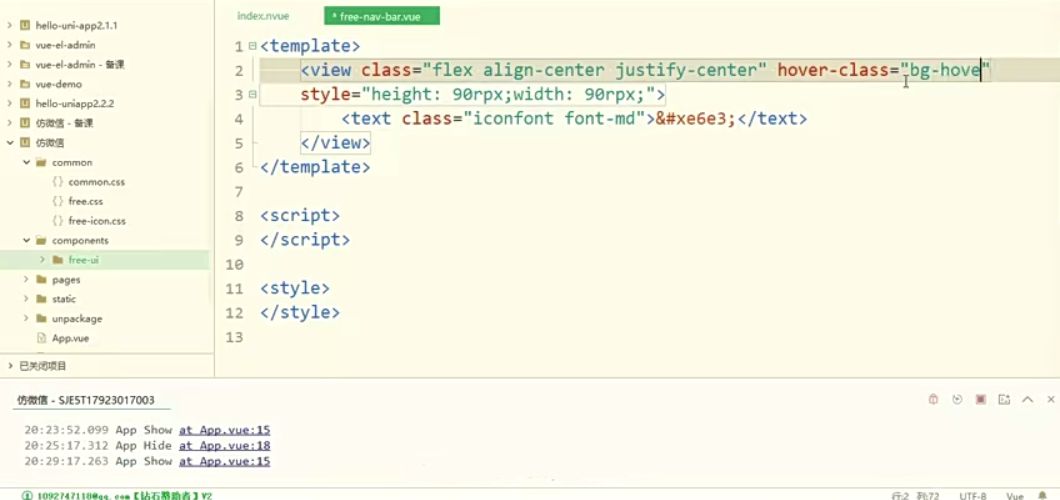This screenshot has width=1060, height=500.
Task: Stop the running app with the red square
Action: tap(981, 399)
